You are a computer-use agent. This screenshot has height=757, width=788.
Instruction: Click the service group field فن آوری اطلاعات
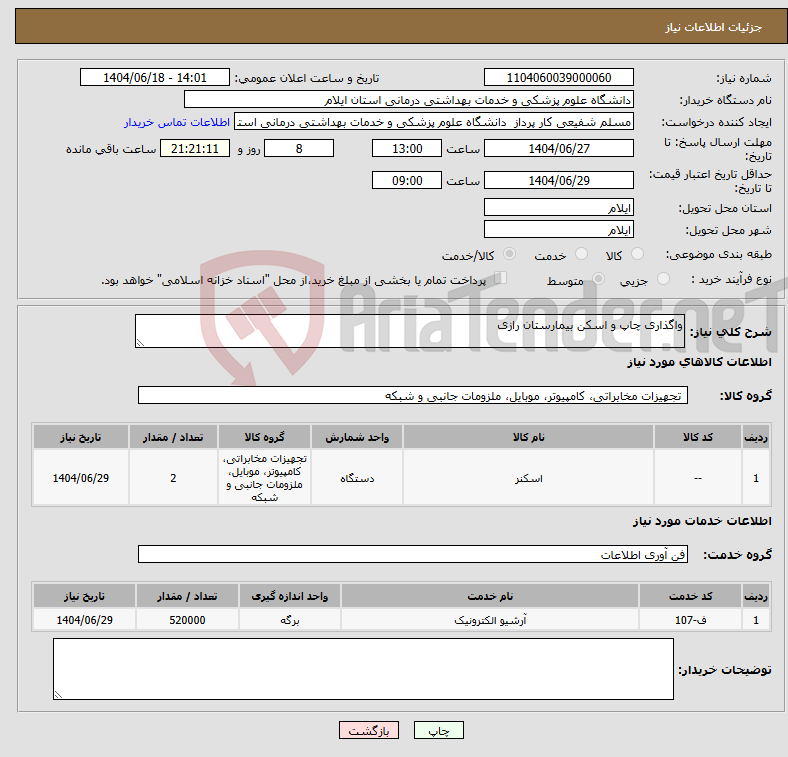[413, 554]
